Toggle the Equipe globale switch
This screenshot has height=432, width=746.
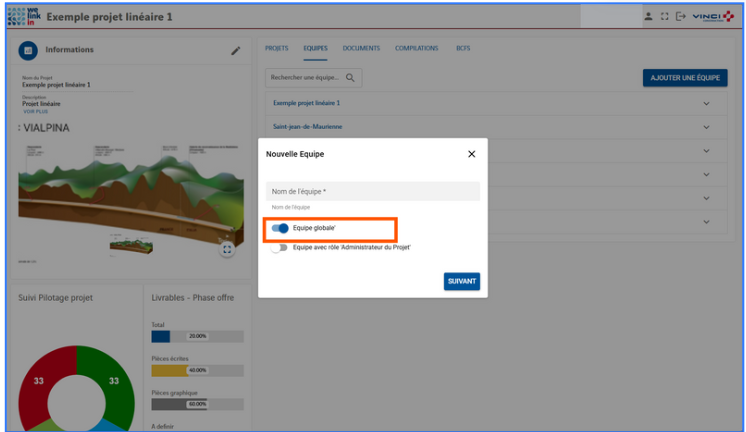[x=280, y=228]
